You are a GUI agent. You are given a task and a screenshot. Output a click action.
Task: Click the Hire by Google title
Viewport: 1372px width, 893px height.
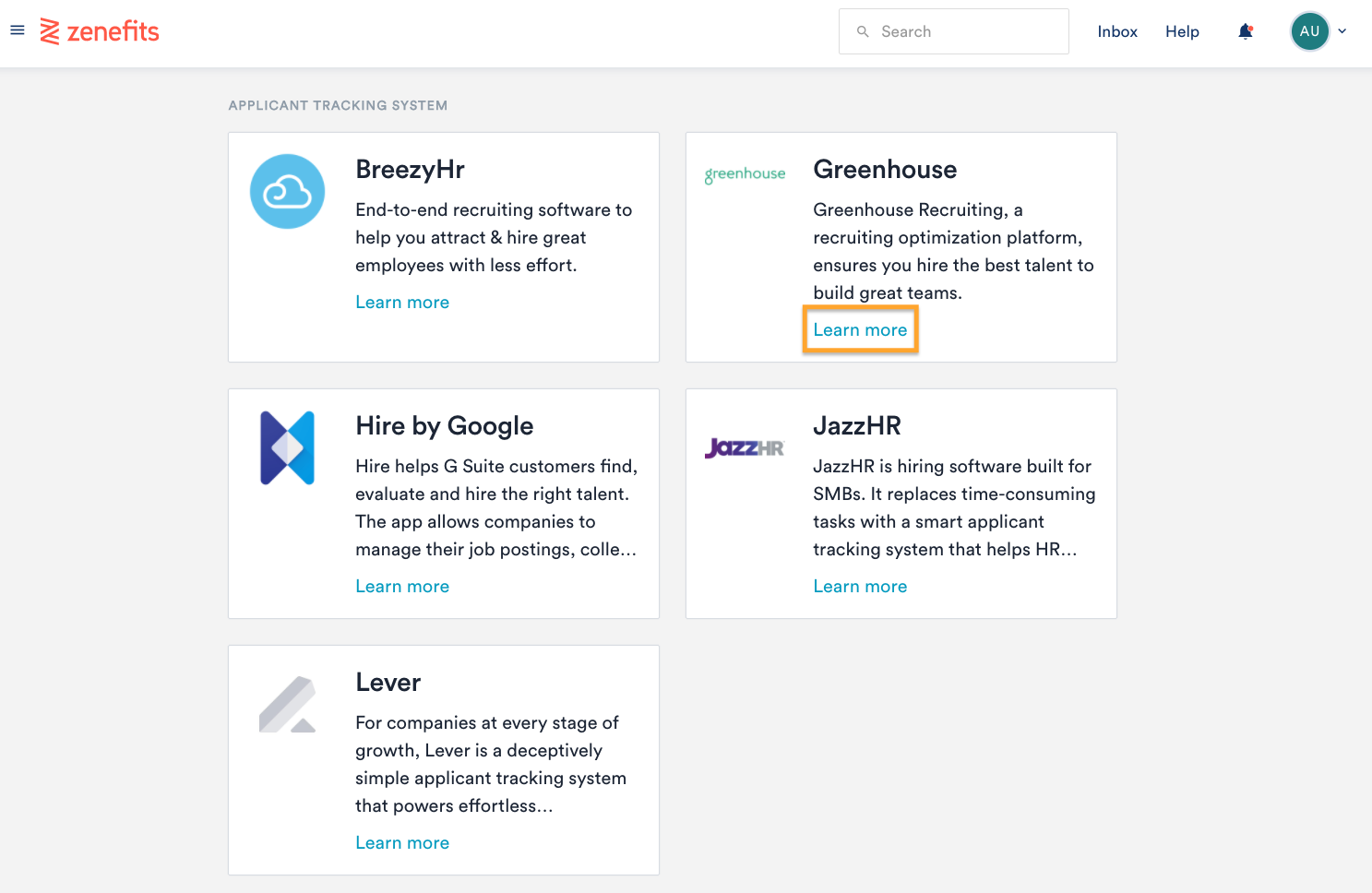445,426
